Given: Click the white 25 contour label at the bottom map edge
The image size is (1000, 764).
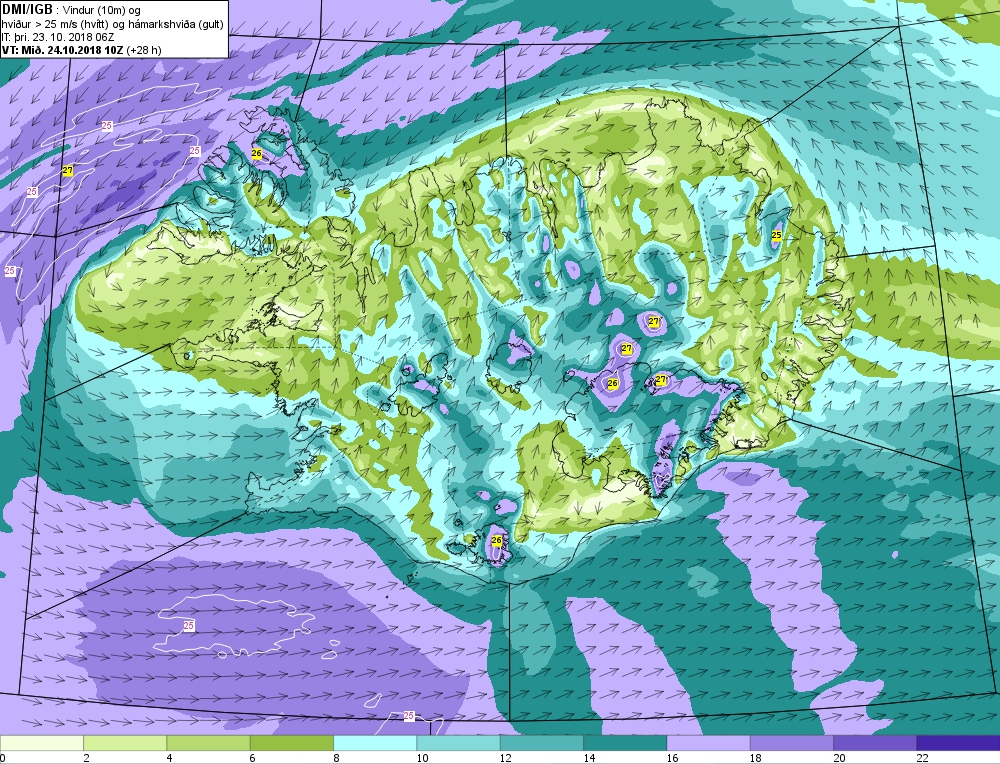Looking at the screenshot, I should click(x=409, y=716).
